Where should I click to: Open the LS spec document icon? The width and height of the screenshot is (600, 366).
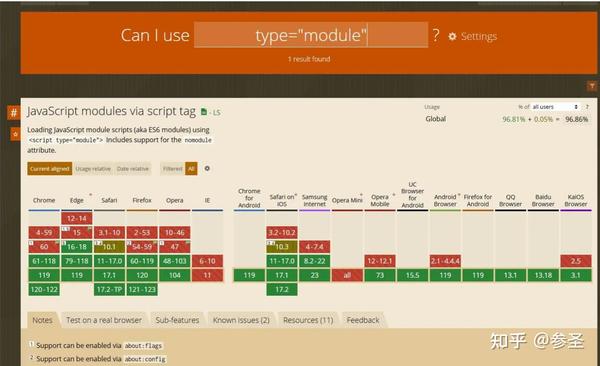pos(204,112)
